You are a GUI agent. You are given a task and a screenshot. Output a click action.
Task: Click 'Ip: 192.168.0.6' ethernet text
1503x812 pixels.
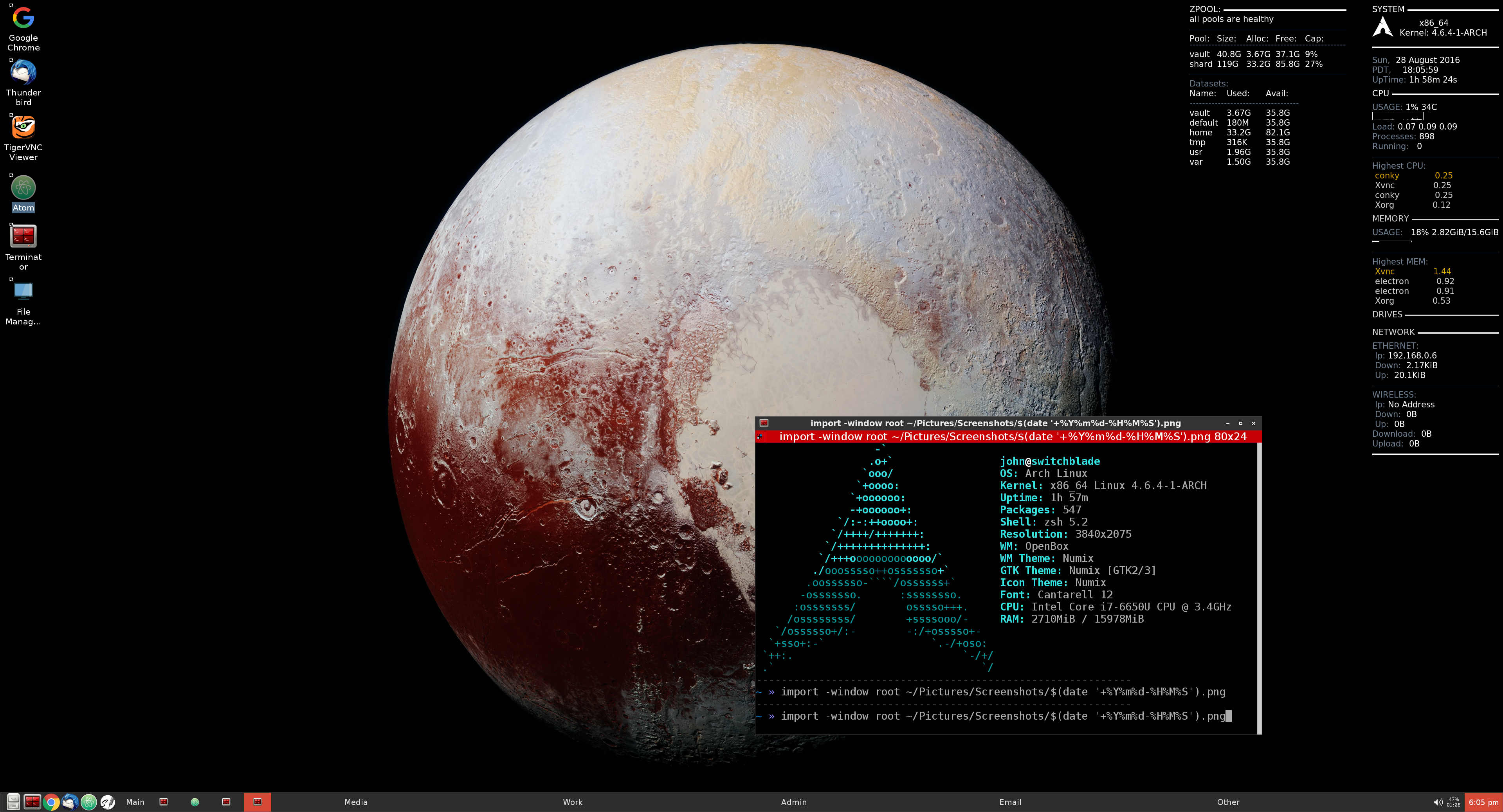[1406, 355]
